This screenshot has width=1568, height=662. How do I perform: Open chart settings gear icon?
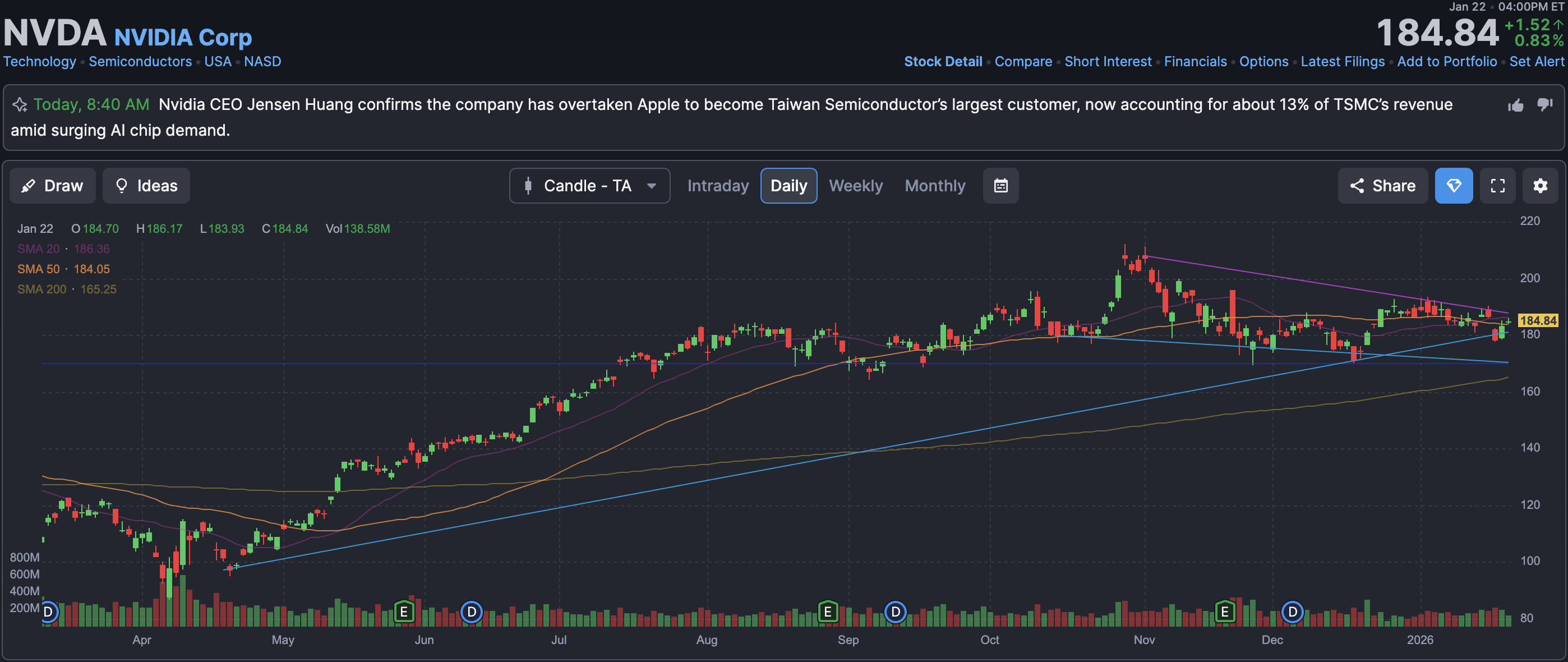coord(1540,186)
